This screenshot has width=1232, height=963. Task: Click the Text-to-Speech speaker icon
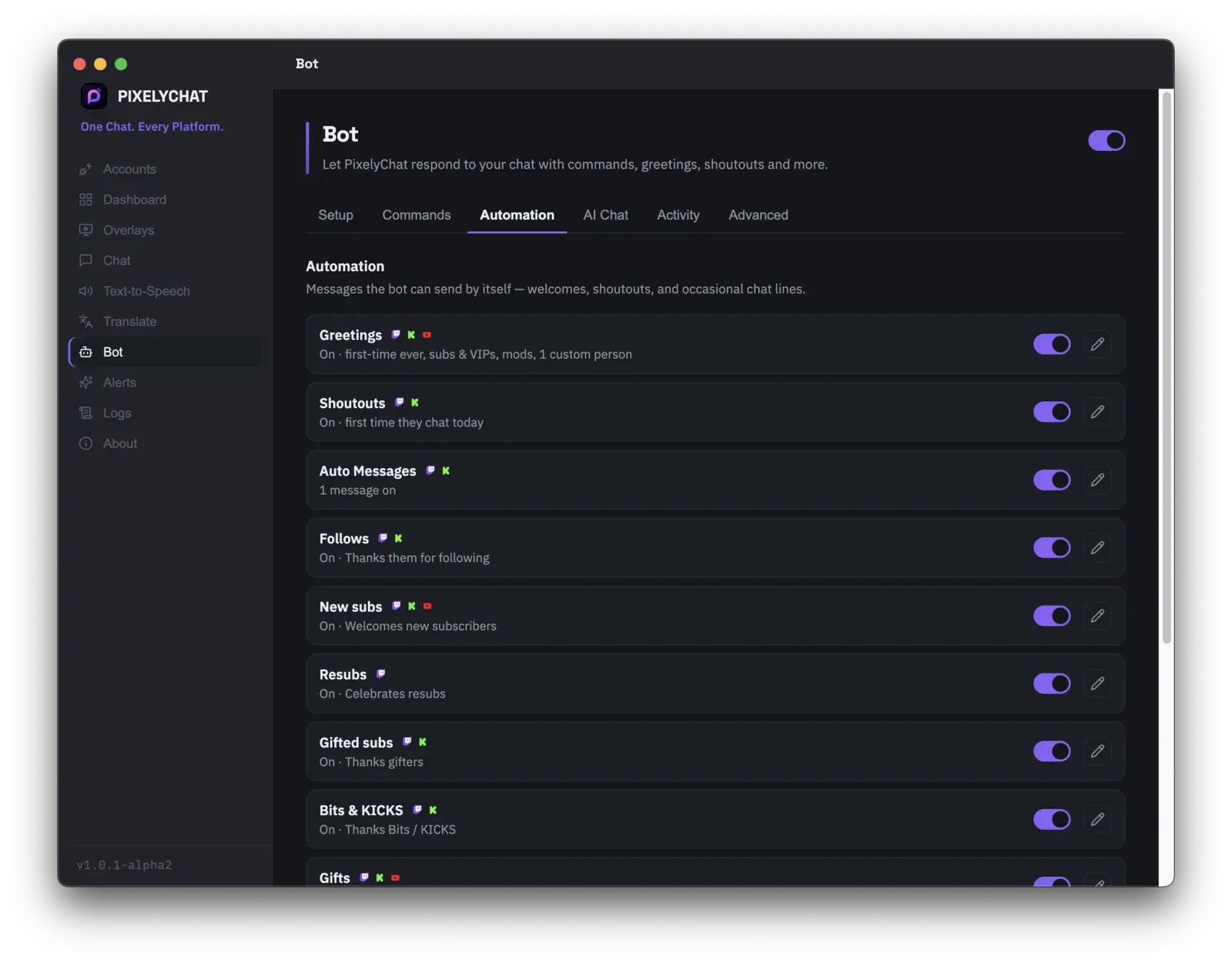(85, 291)
